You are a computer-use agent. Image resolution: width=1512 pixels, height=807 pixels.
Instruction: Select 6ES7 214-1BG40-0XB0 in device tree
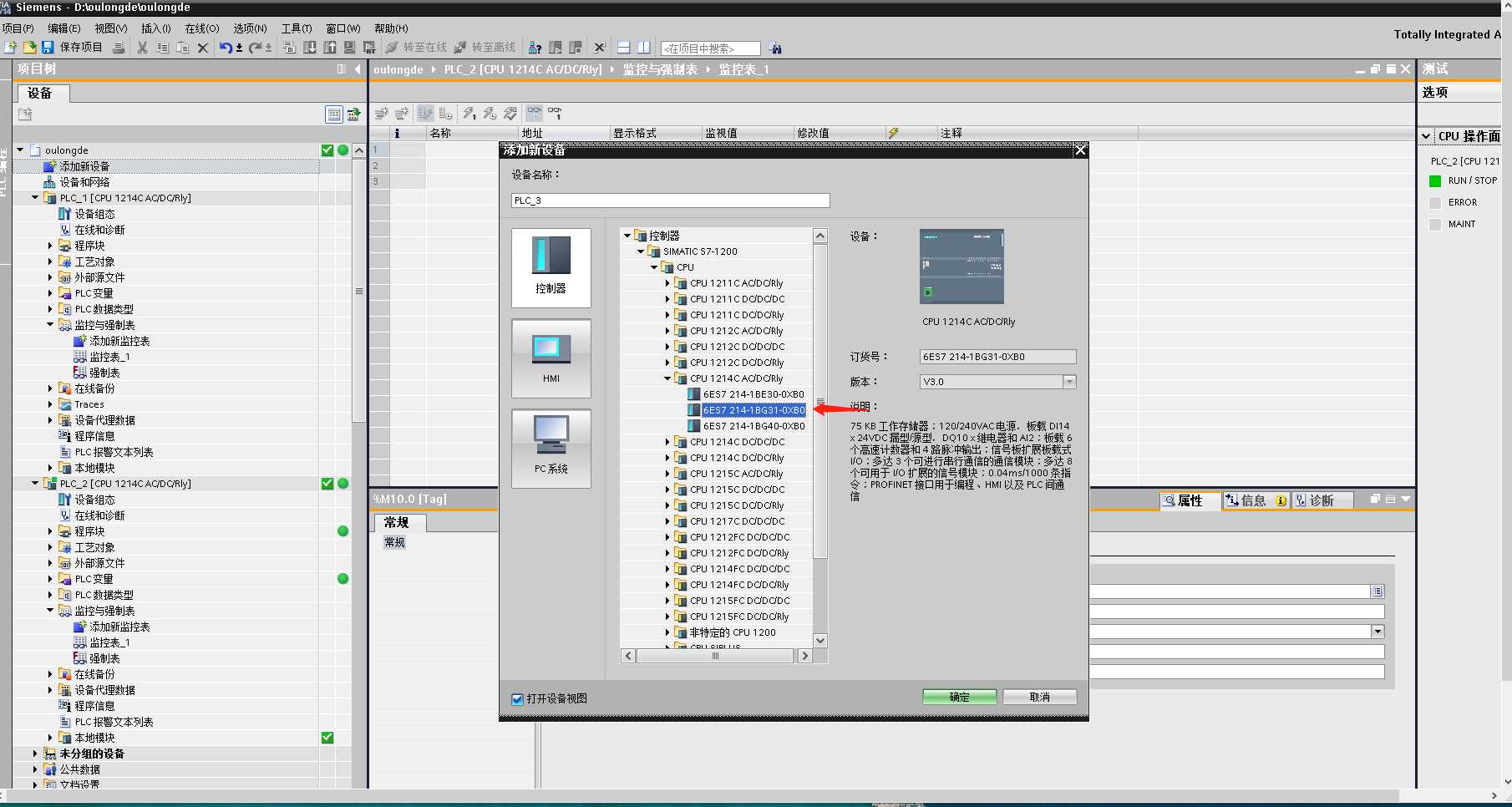click(x=753, y=426)
